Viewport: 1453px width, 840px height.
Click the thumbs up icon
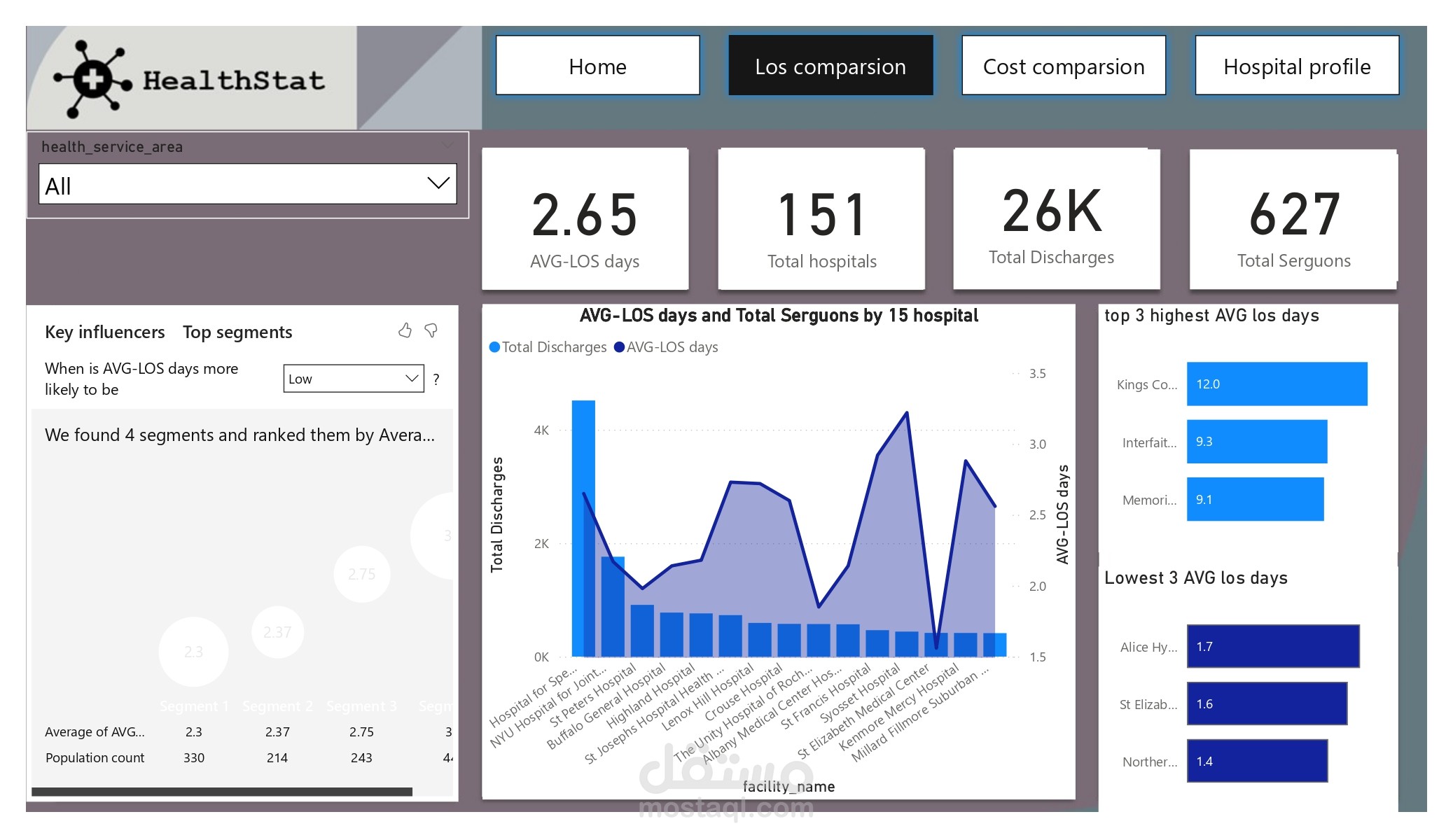click(x=405, y=330)
